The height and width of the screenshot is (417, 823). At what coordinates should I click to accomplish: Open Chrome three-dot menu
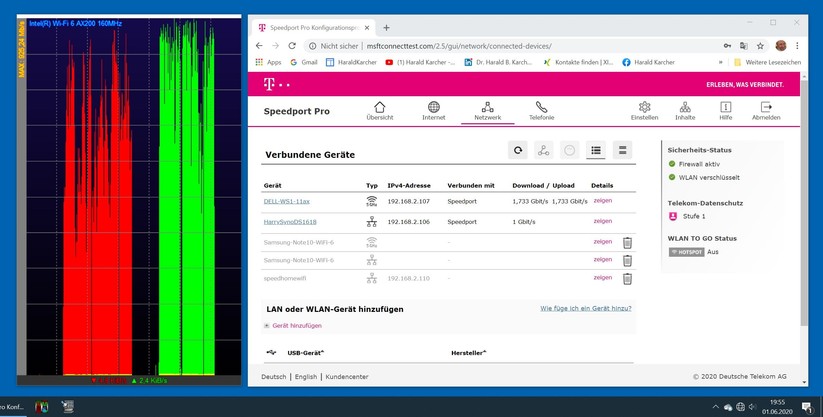[x=798, y=46]
